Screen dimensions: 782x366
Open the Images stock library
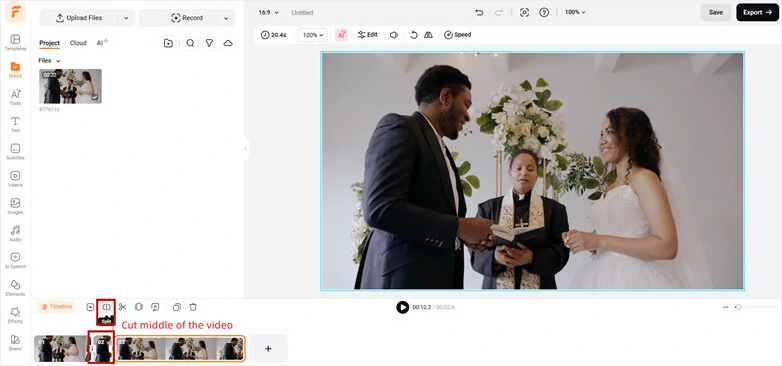pyautogui.click(x=15, y=206)
